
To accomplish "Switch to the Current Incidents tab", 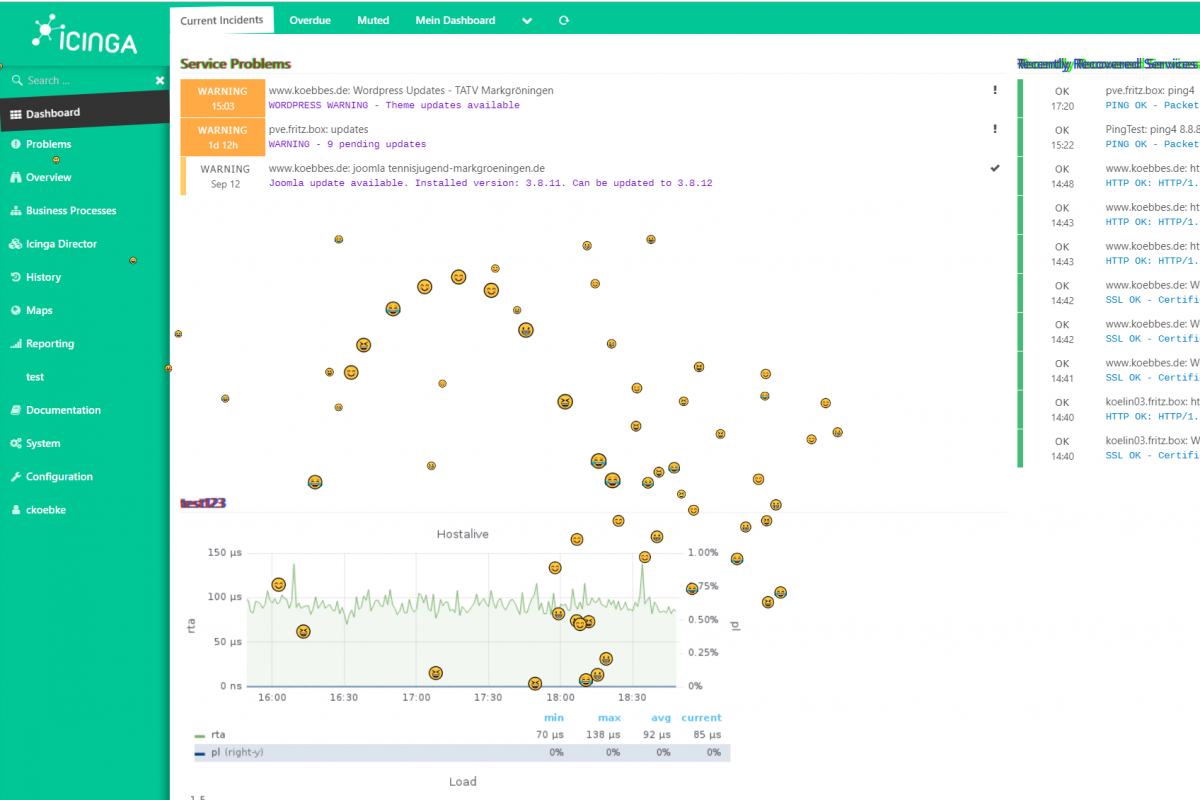I will (x=222, y=20).
